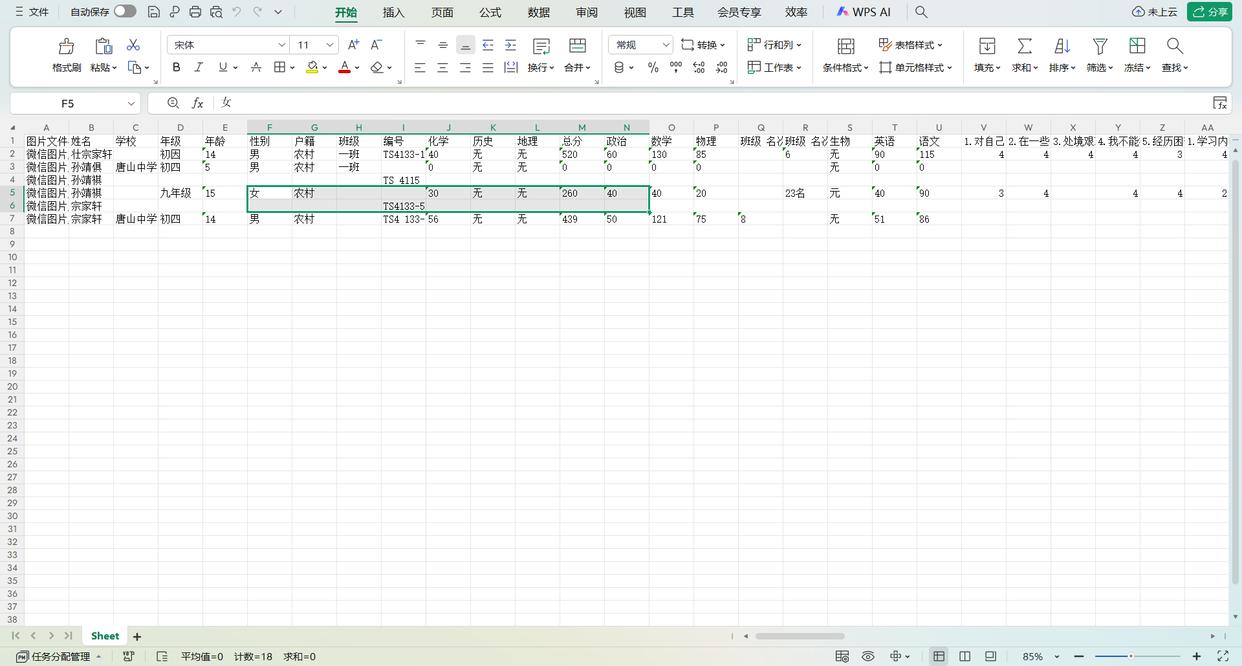Click the Sort (排序) icon
The image size is (1242, 666).
[x=1062, y=46]
